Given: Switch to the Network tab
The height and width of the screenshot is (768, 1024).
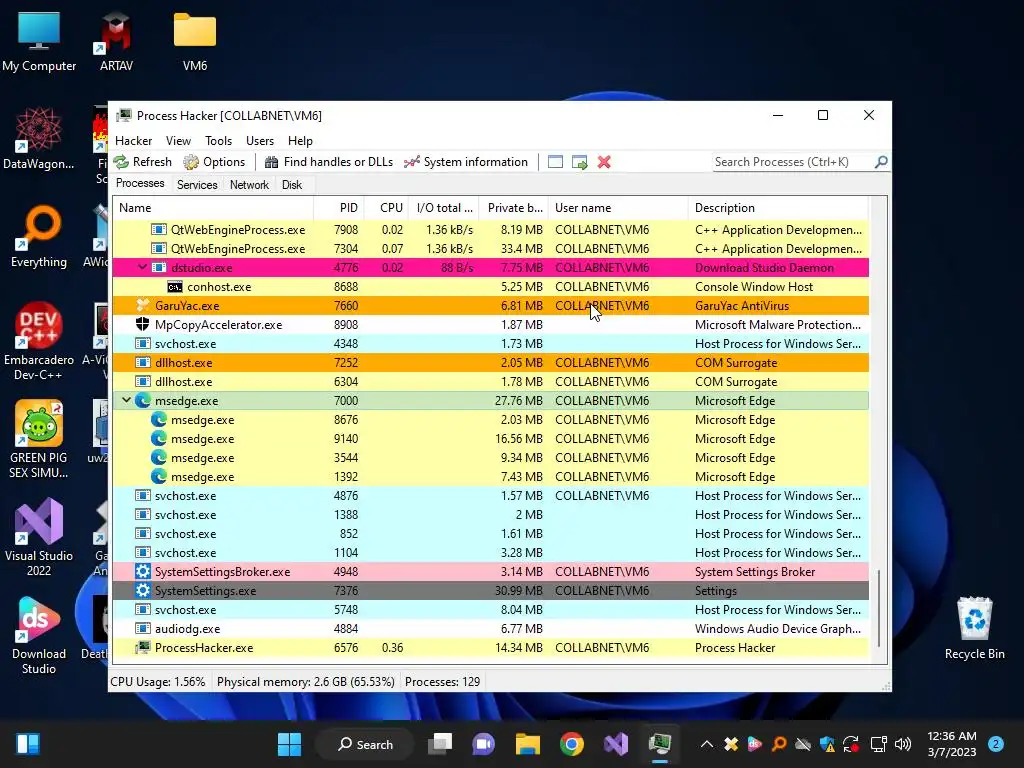Looking at the screenshot, I should click(x=249, y=185).
